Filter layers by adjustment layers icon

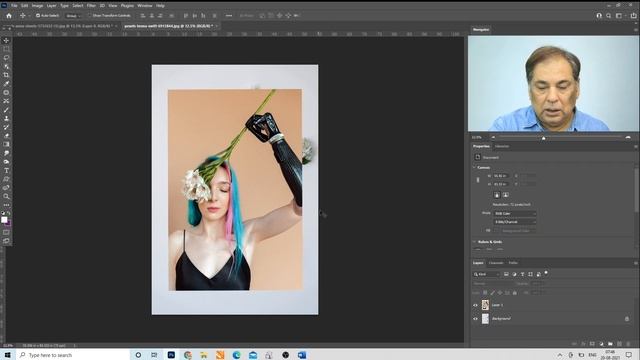coord(514,274)
